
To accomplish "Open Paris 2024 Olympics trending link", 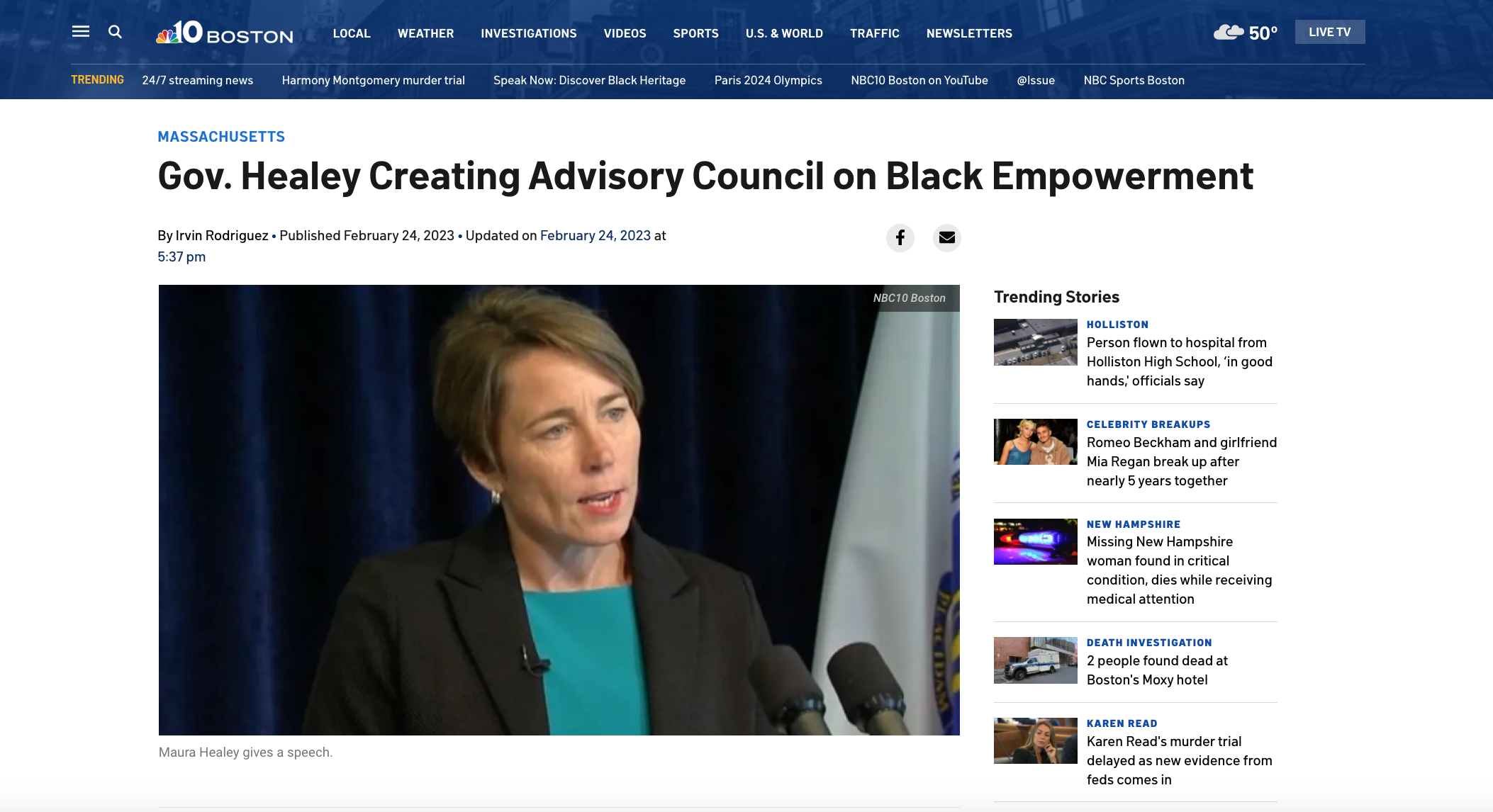I will coord(768,80).
